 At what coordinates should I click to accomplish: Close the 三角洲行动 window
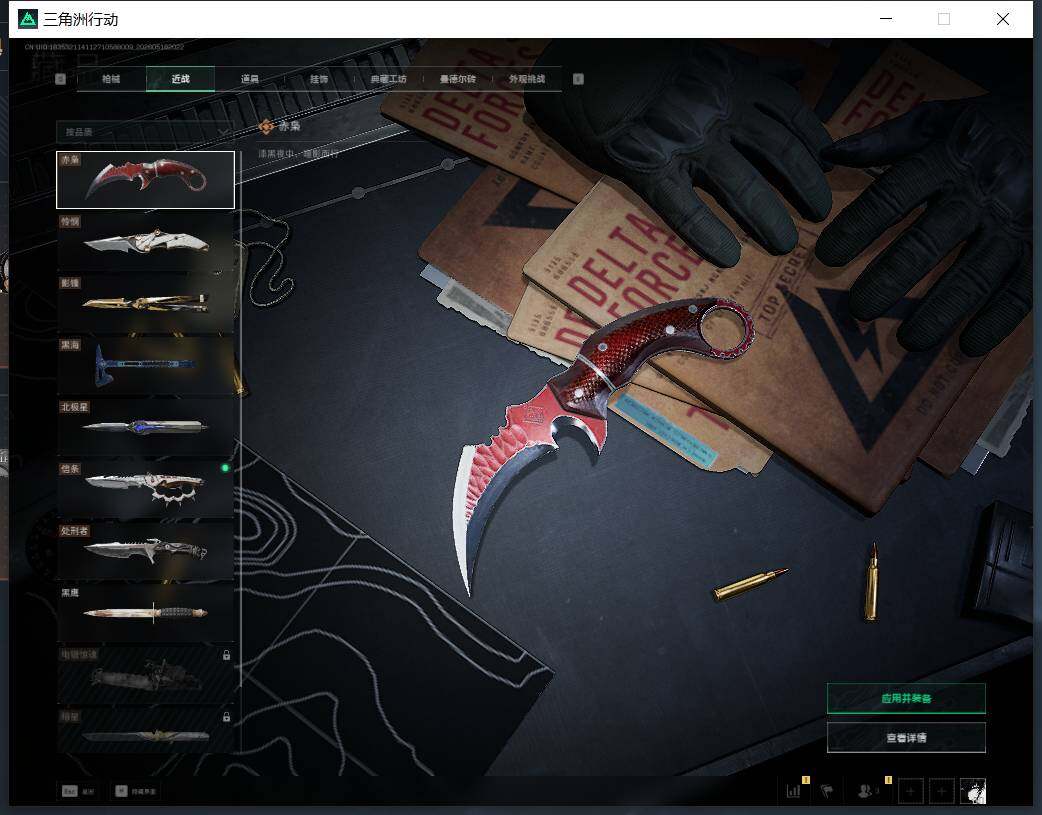[1003, 19]
